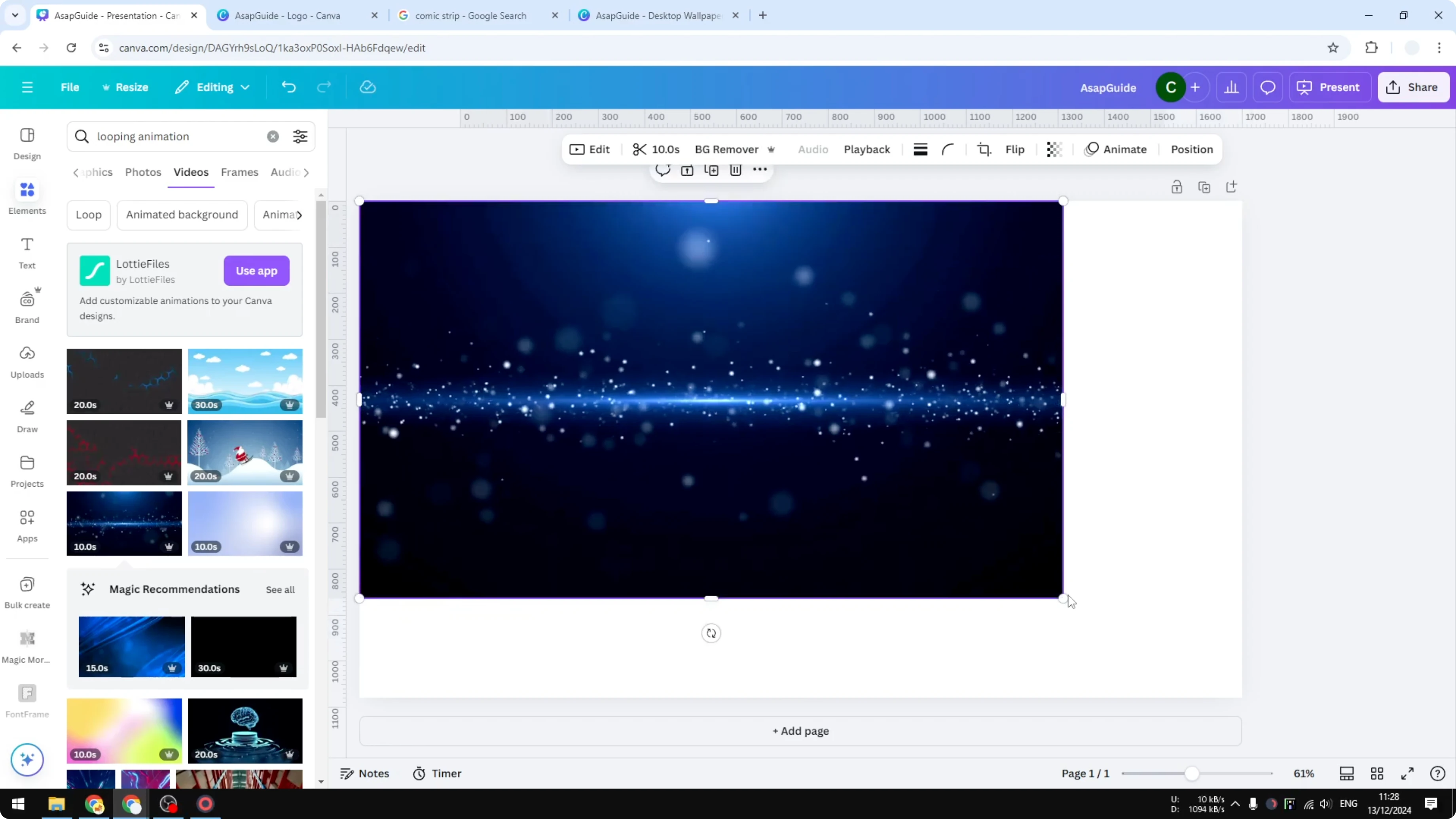The image size is (1456, 819).
Task: Select the Text panel in sidebar
Action: coord(27,252)
